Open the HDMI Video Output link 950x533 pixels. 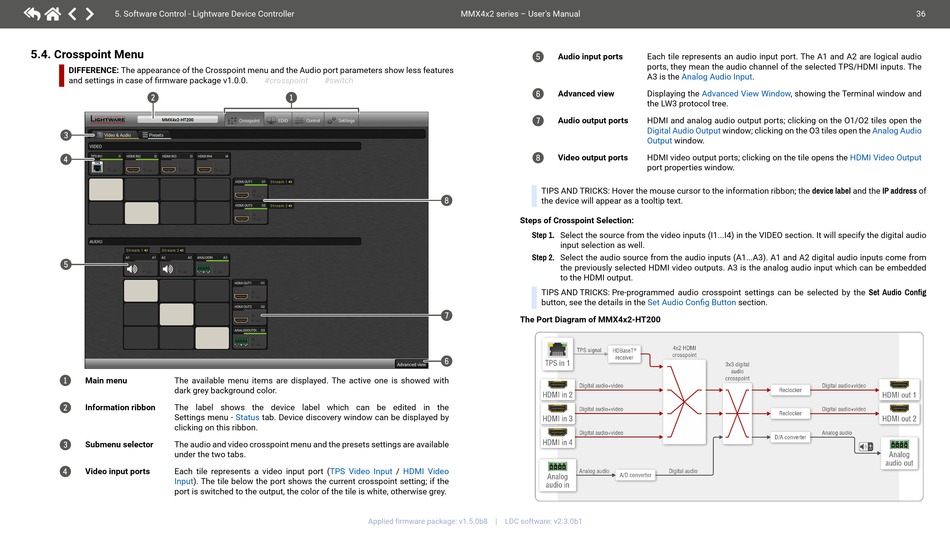[x=885, y=157]
